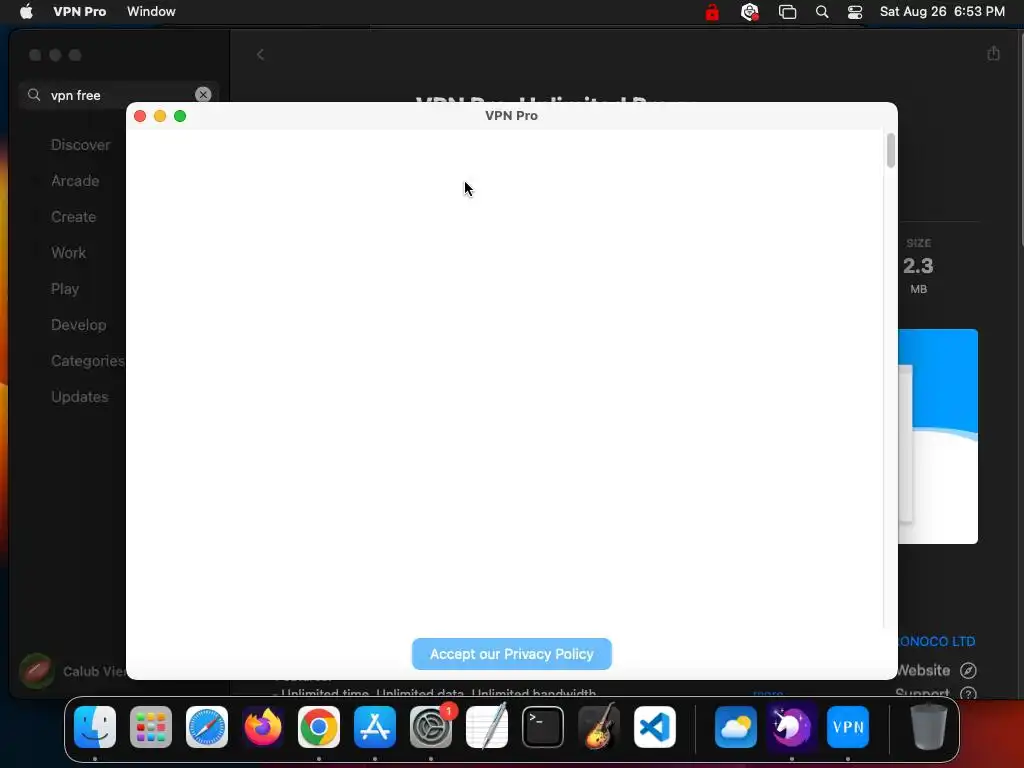The width and height of the screenshot is (1024, 768).
Task: Open the Trash from the Dock
Action: [929, 727]
